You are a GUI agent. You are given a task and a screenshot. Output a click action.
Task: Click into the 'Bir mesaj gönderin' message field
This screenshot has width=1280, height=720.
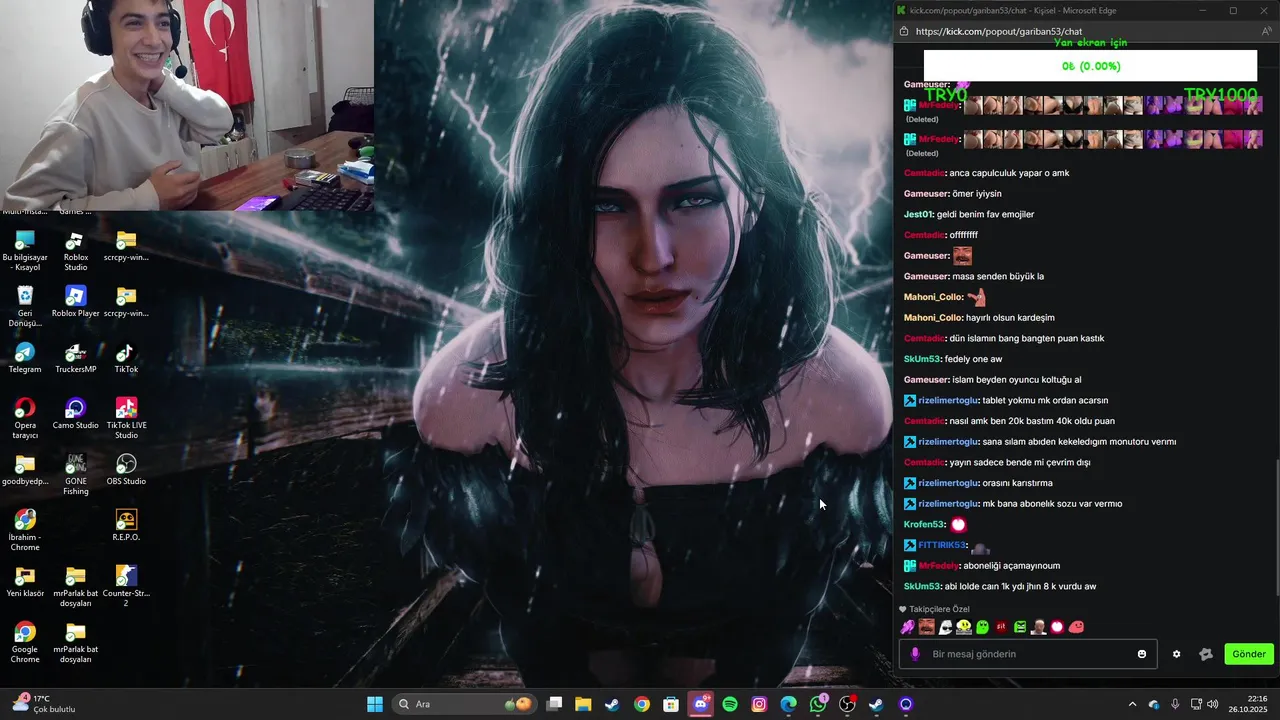click(x=1028, y=654)
